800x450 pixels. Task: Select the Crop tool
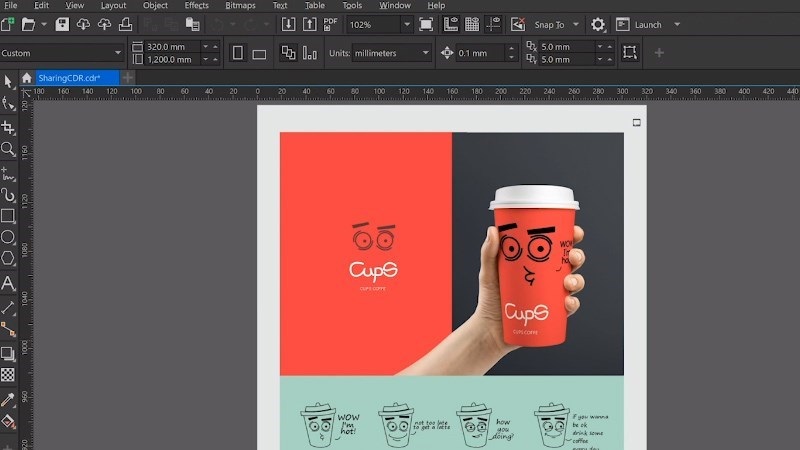pos(8,128)
